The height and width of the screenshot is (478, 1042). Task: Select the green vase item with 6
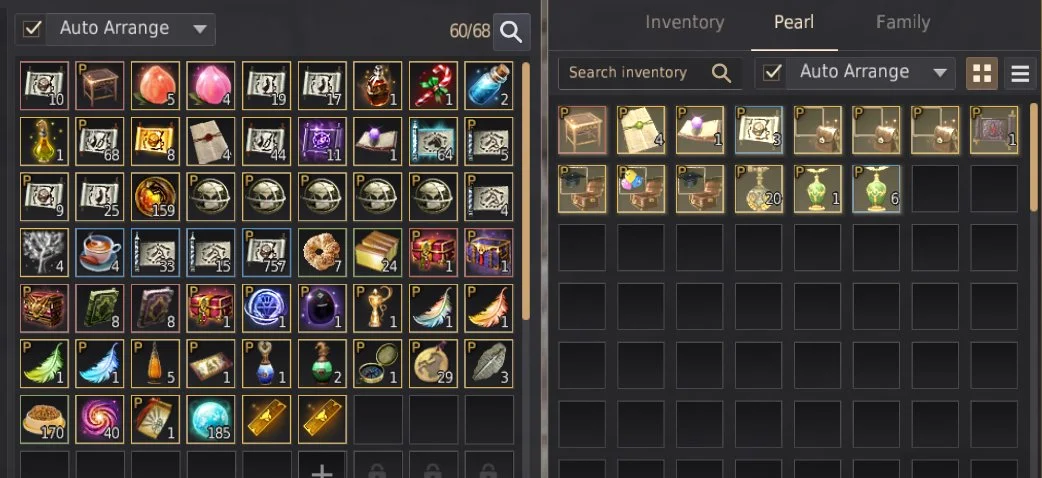[x=877, y=189]
